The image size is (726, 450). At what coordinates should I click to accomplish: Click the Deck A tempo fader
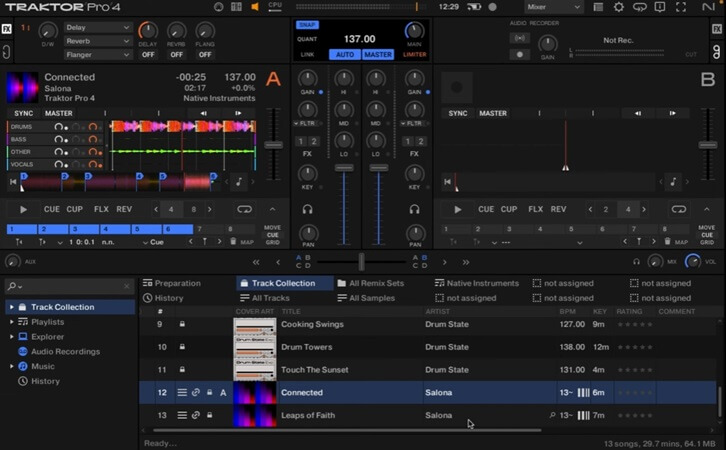click(x=274, y=145)
